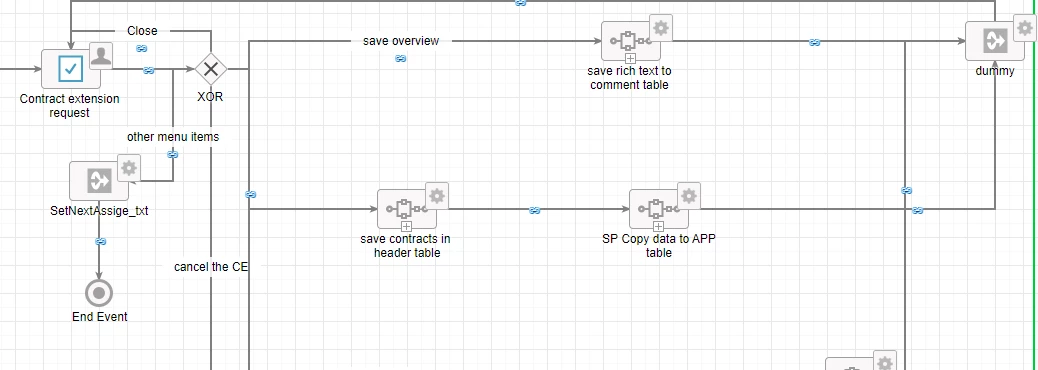Click the user badge on Contract extension request
The image size is (1038, 370).
point(100,55)
